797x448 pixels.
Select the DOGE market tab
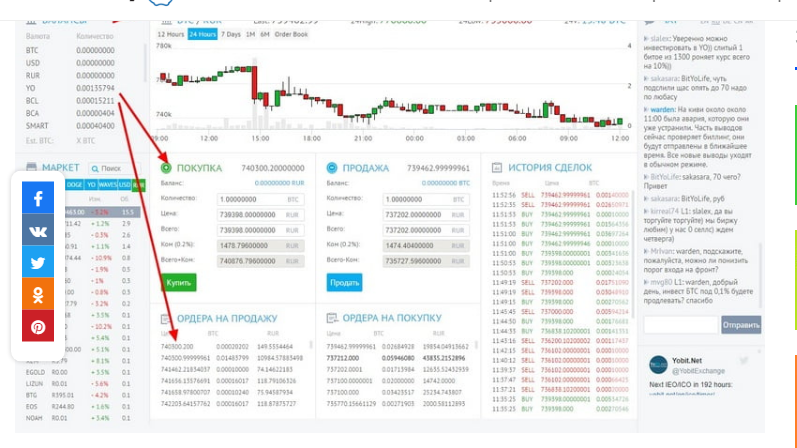pyautogui.click(x=74, y=185)
